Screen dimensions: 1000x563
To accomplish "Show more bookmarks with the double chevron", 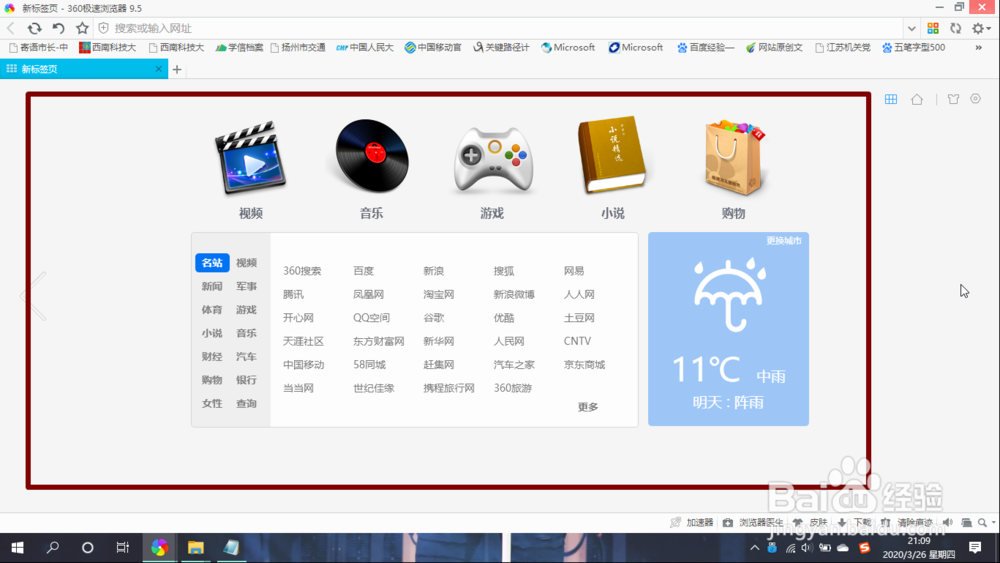I will [978, 47].
